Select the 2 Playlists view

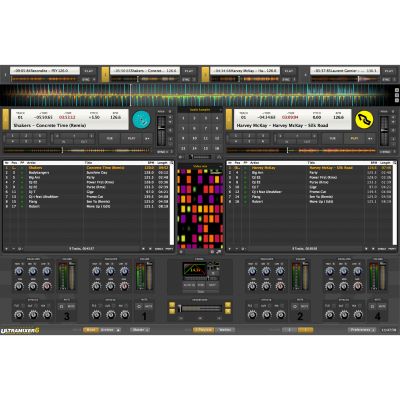[x=203, y=330]
